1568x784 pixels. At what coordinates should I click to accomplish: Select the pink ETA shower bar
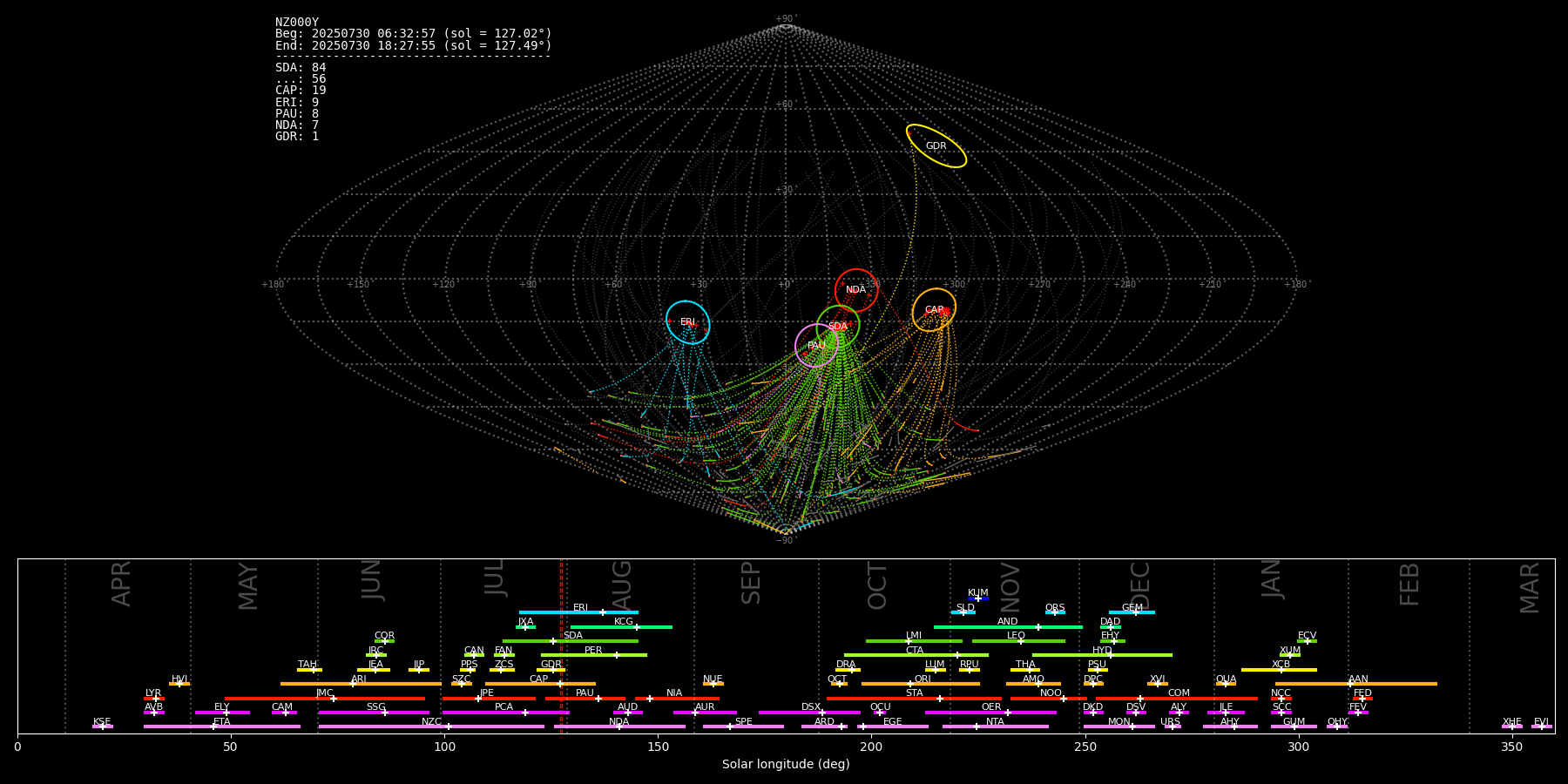pos(222,727)
